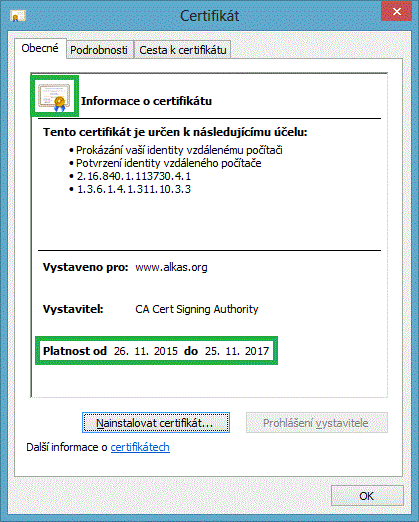
Task: Switch to the Obecné tab
Action: pos(40,48)
